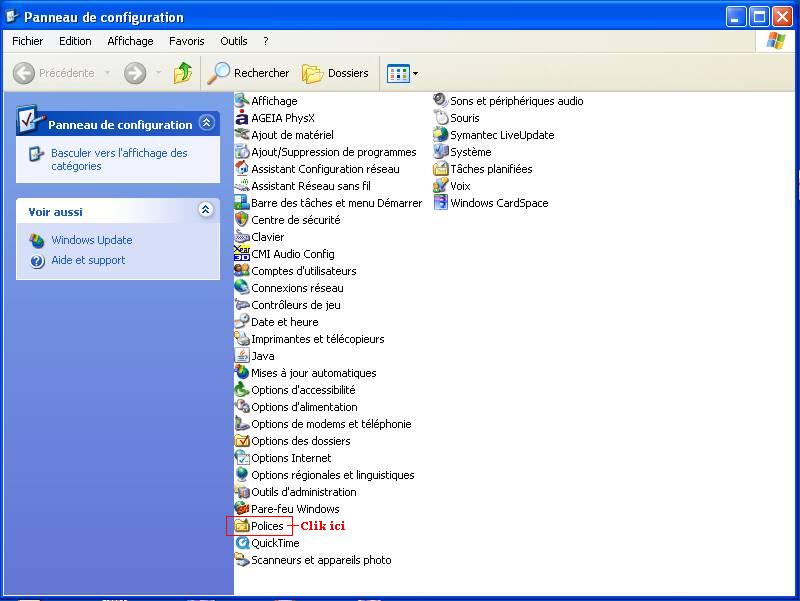Select the Java icon
The width and height of the screenshot is (800, 601).
tap(242, 356)
